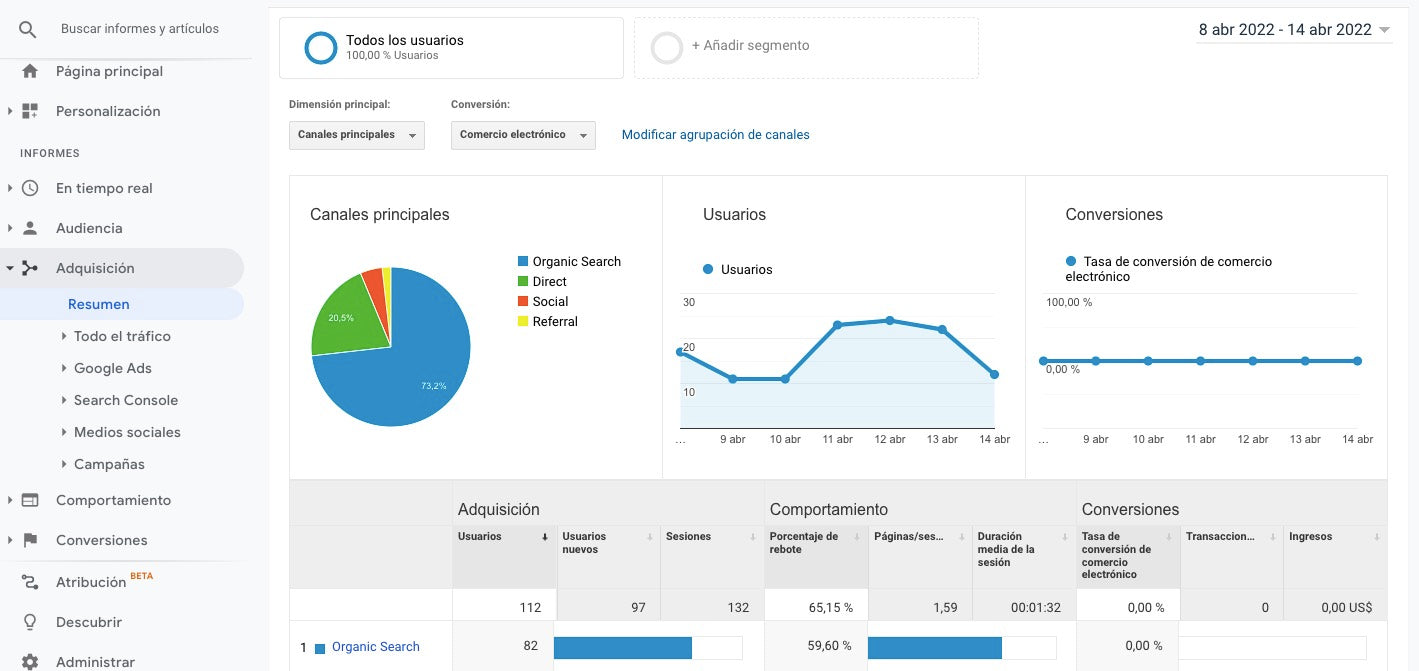The image size is (1419, 671).
Task: Open Administrar gear settings icon
Action: [x=30, y=662]
